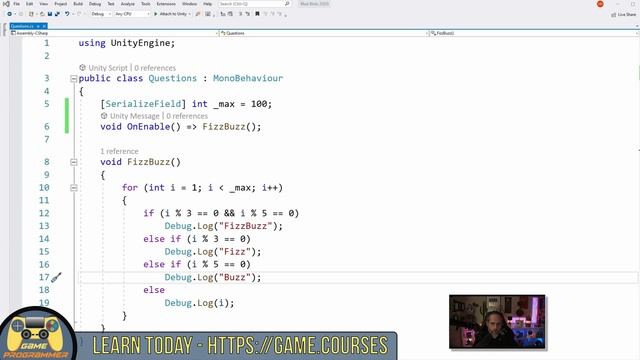Click '0 references' CodeLens above OnEnable
This screenshot has width=640, height=360.
[187, 116]
